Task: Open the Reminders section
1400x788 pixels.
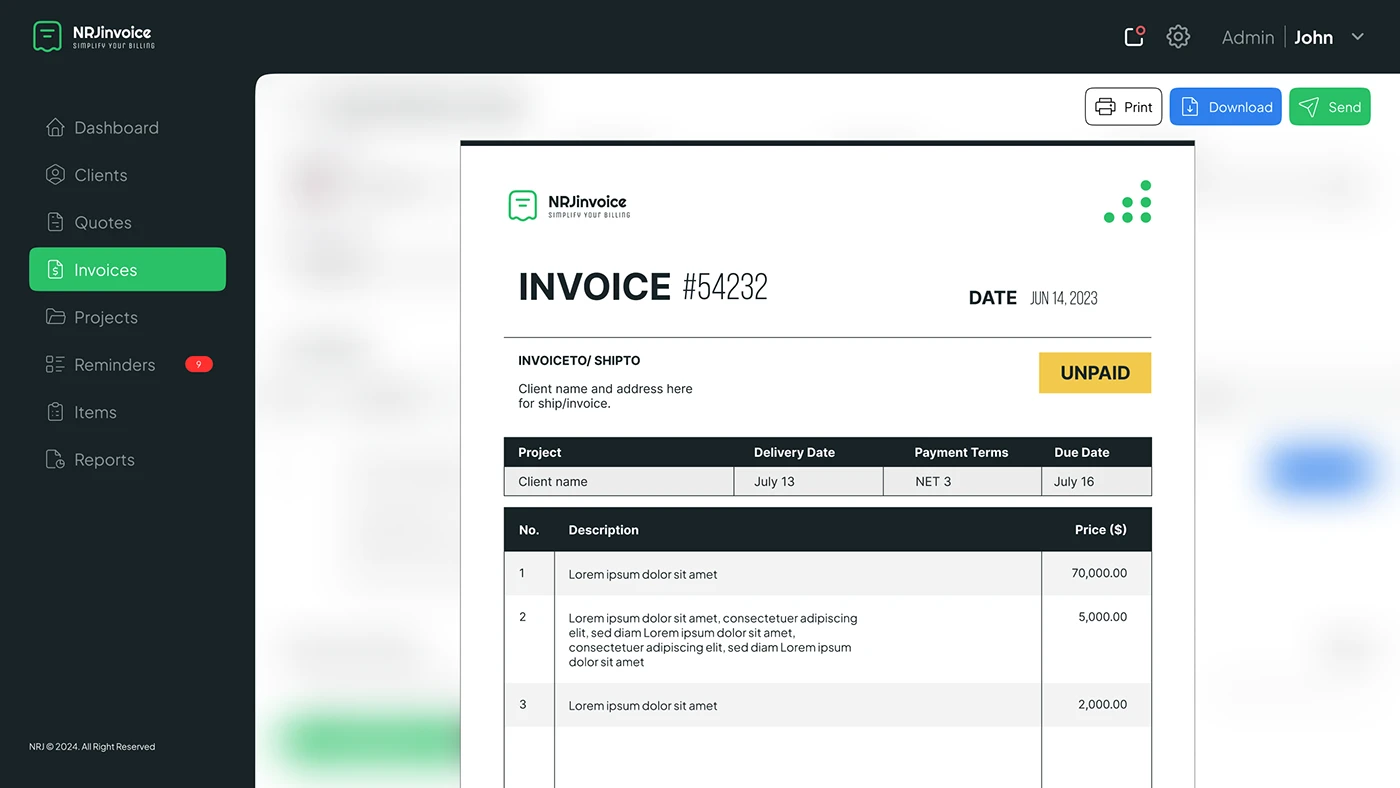Action: tap(127, 365)
